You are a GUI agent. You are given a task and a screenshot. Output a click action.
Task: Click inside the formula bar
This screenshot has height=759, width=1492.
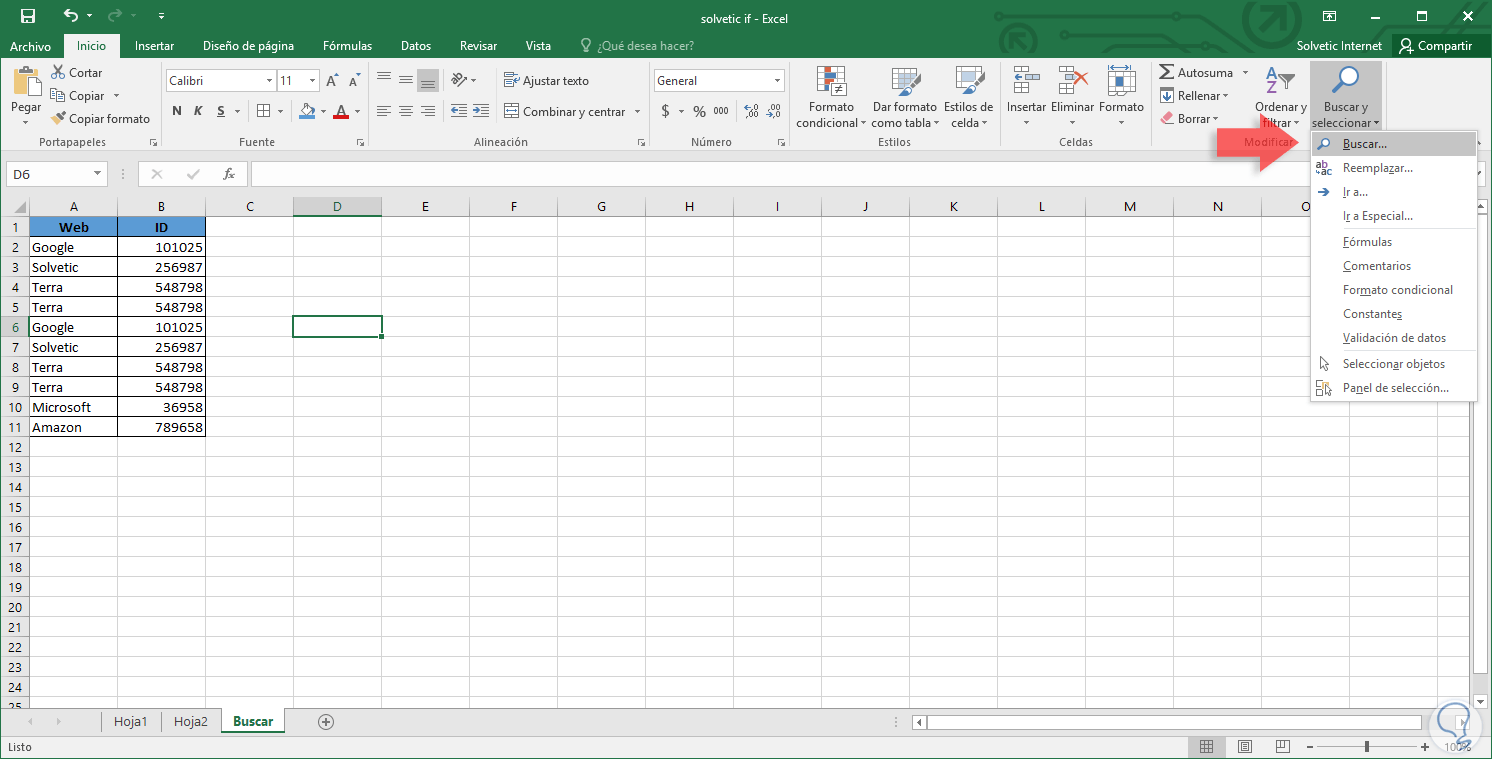point(780,174)
